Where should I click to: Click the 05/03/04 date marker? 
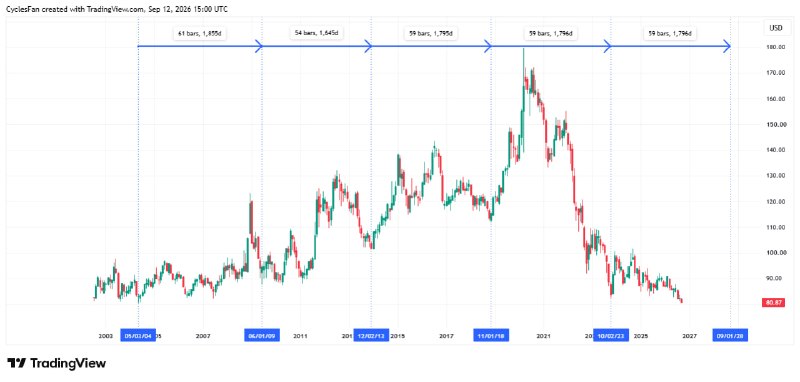[138, 336]
